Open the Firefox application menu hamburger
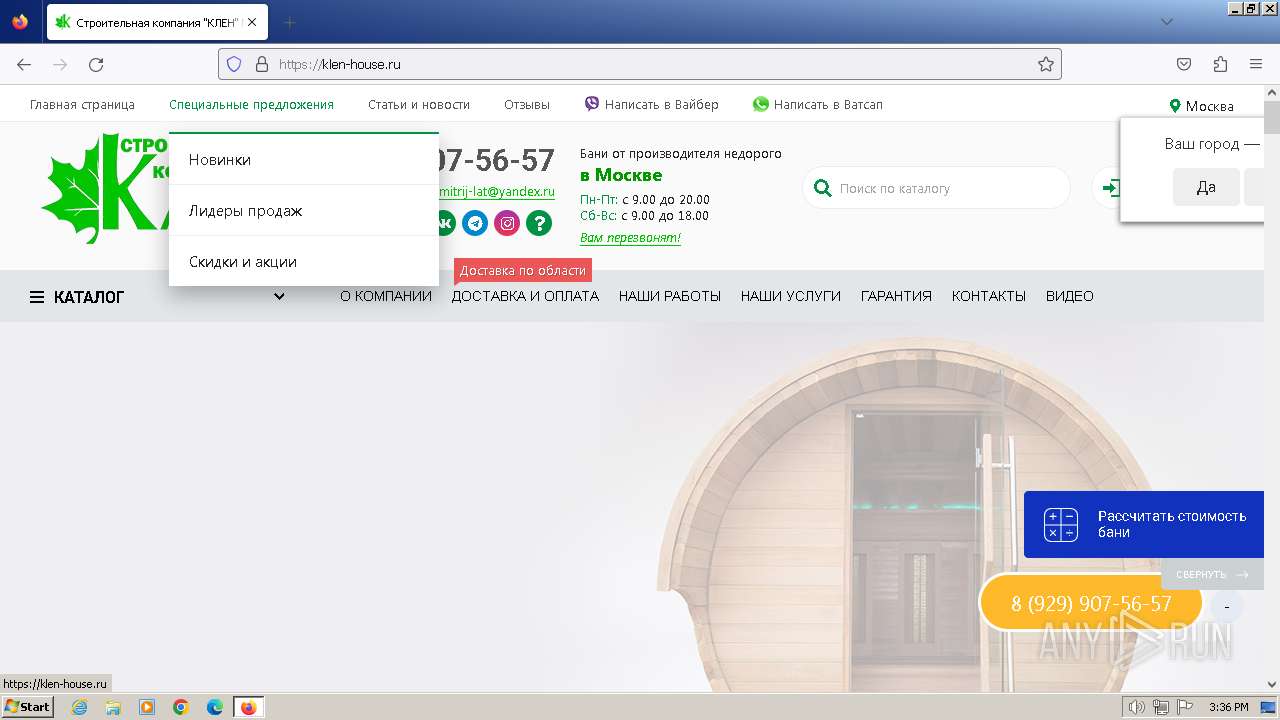 1256,64
